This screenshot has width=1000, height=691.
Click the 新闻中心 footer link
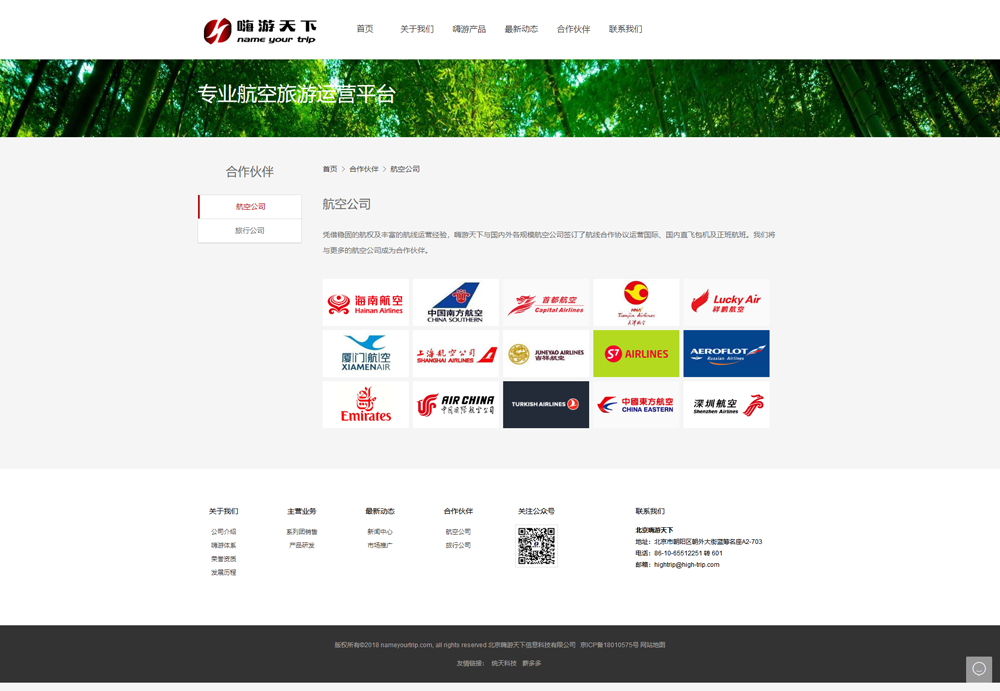[380, 532]
